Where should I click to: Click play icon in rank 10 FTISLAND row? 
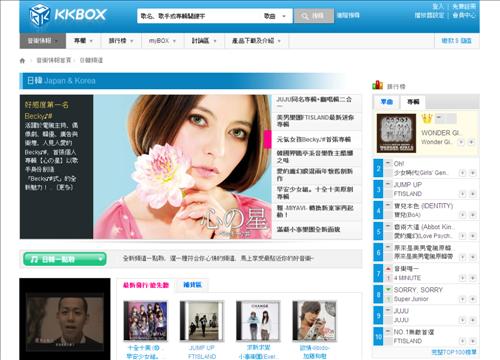point(462,341)
